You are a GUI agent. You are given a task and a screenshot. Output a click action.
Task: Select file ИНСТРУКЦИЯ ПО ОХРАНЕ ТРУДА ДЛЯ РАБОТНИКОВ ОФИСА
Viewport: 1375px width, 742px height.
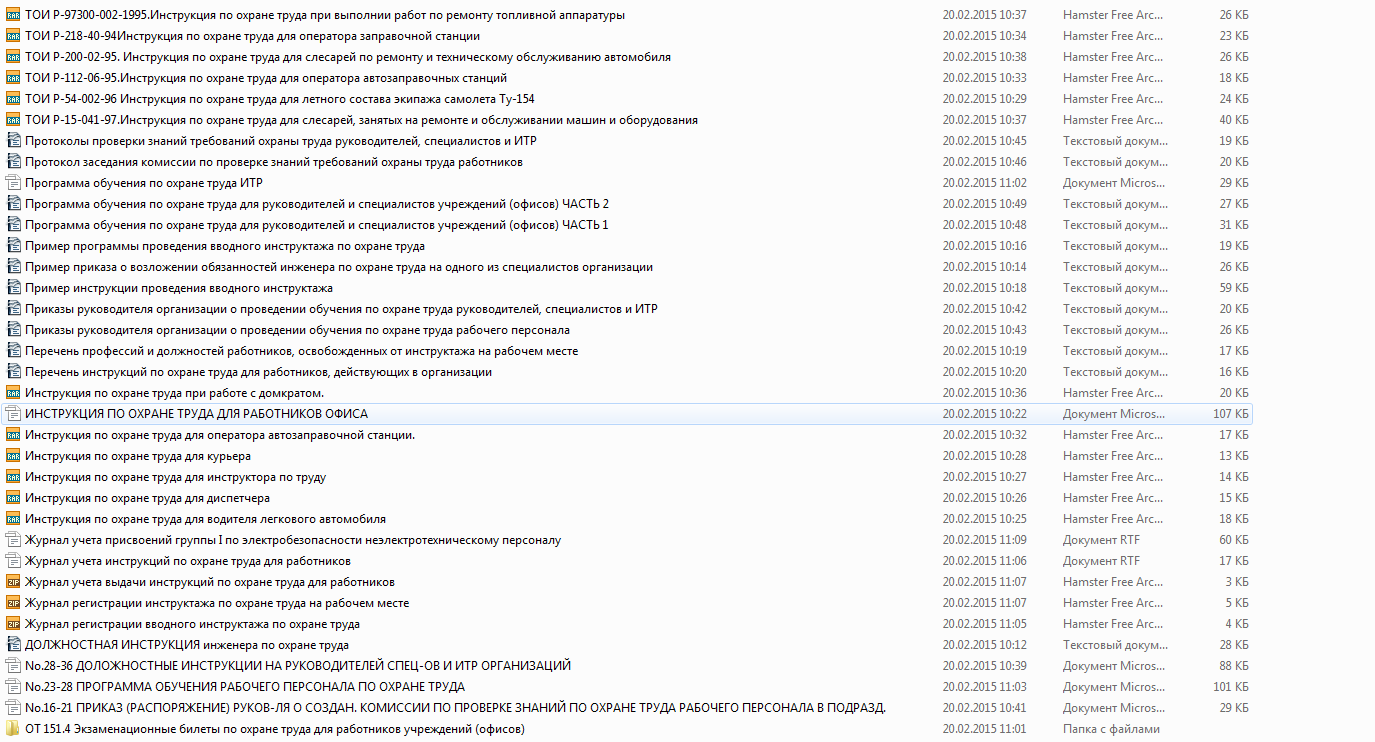point(196,414)
